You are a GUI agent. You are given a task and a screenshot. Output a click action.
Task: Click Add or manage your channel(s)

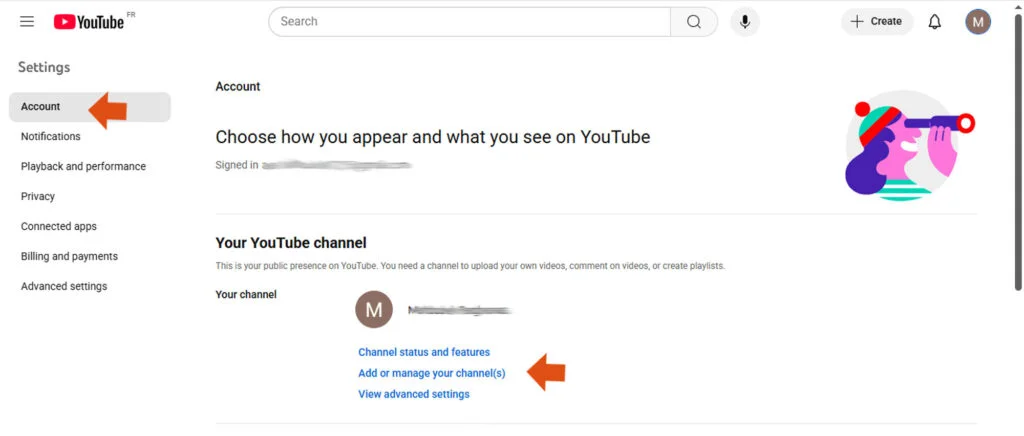(432, 374)
